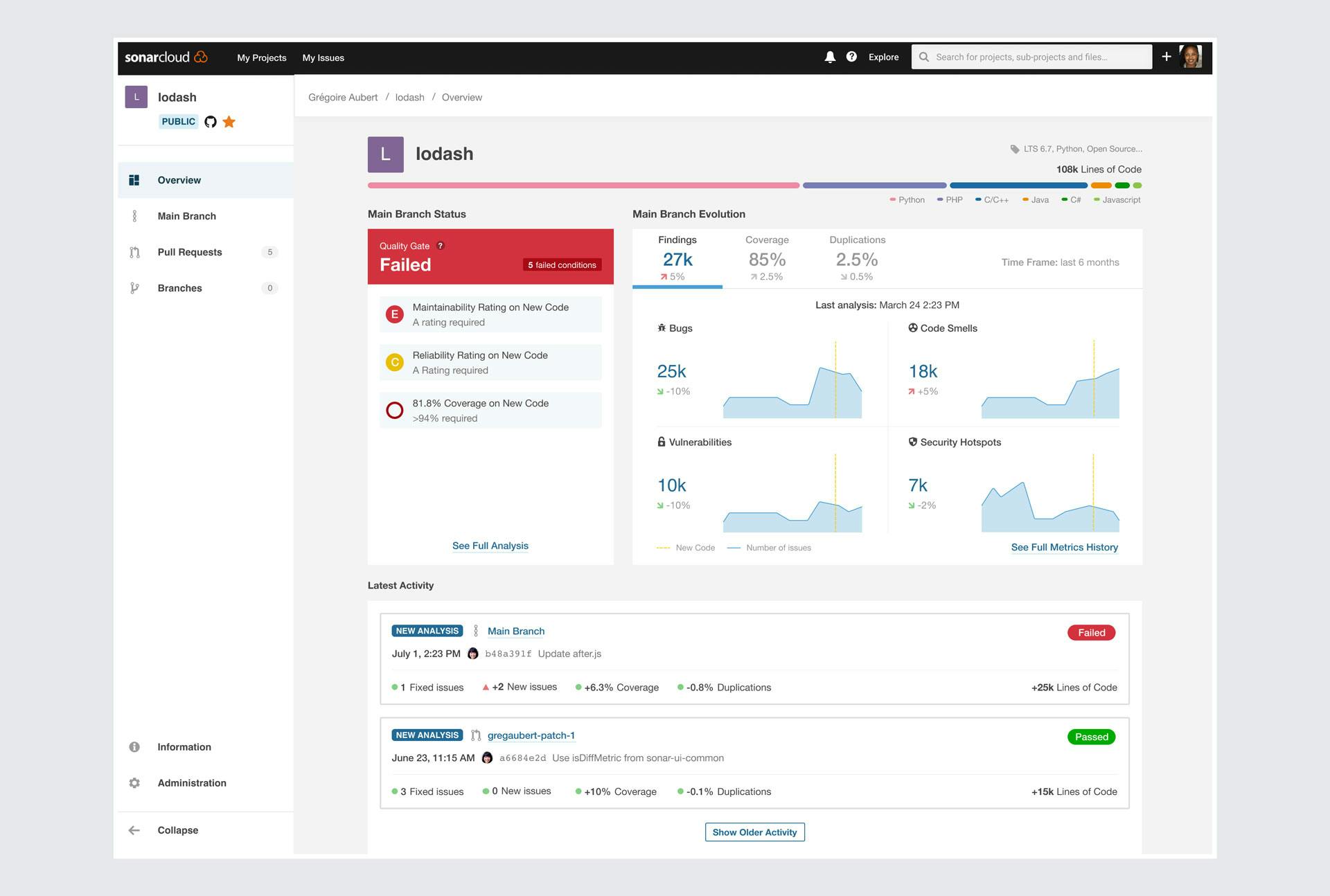Click the blue C/C++ language bar segment
Image resolution: width=1330 pixels, height=896 pixels.
[x=1018, y=186]
